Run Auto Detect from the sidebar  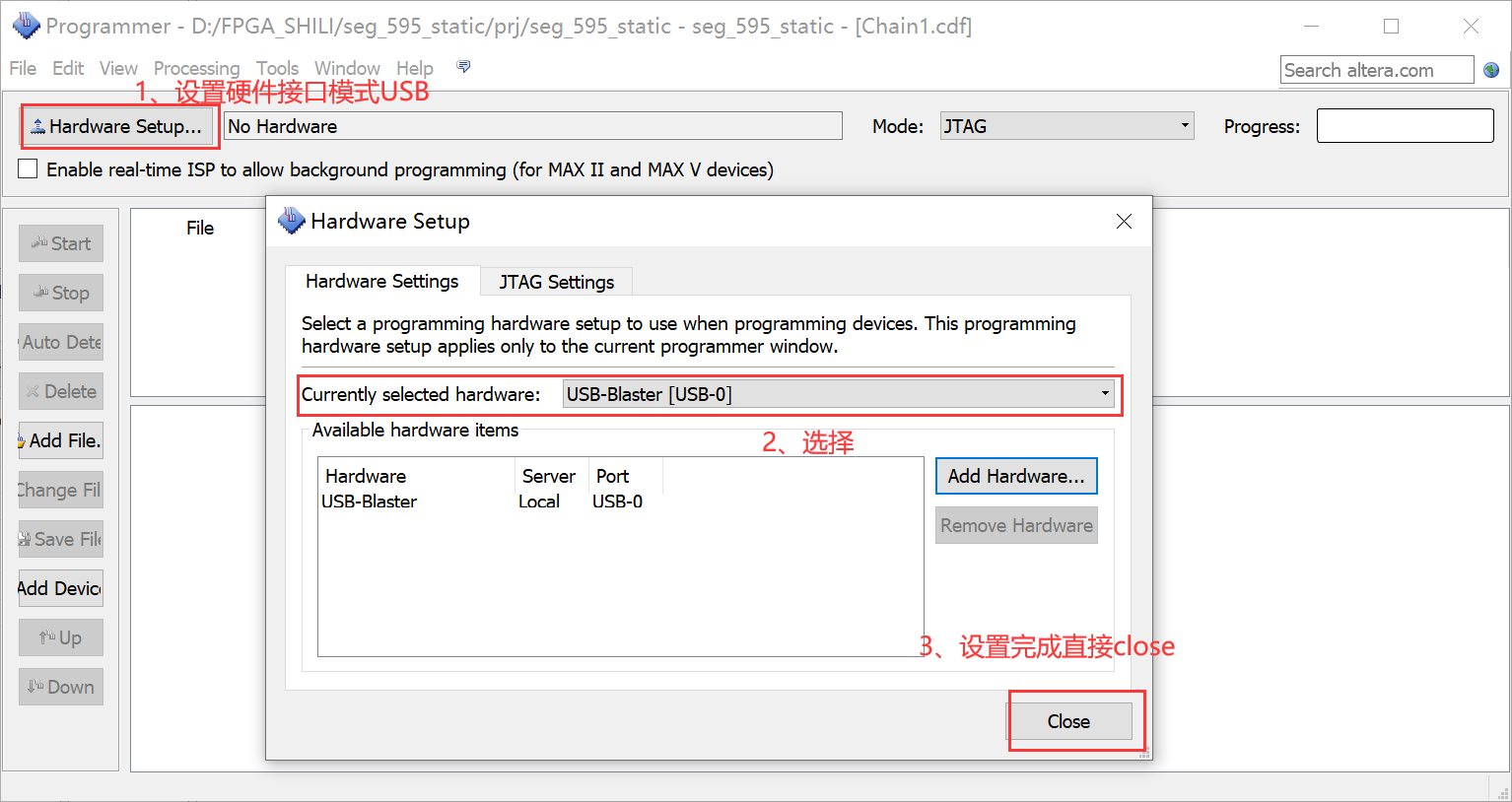click(x=60, y=342)
